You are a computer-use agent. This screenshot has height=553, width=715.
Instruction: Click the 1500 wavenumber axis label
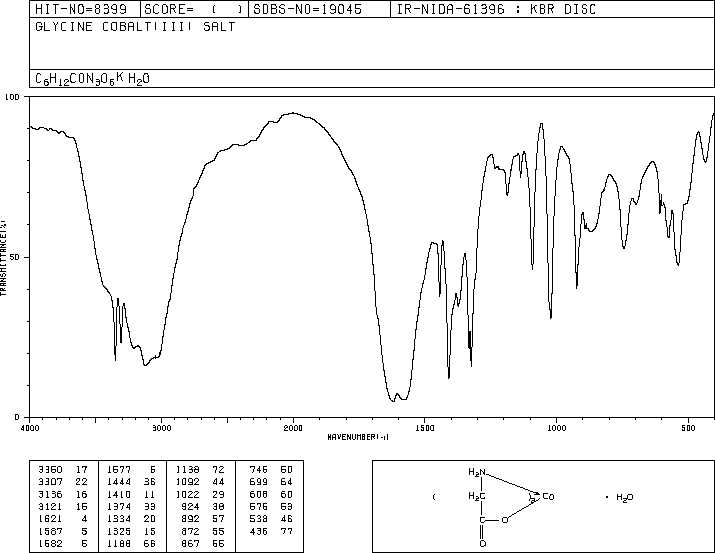[x=425, y=428]
